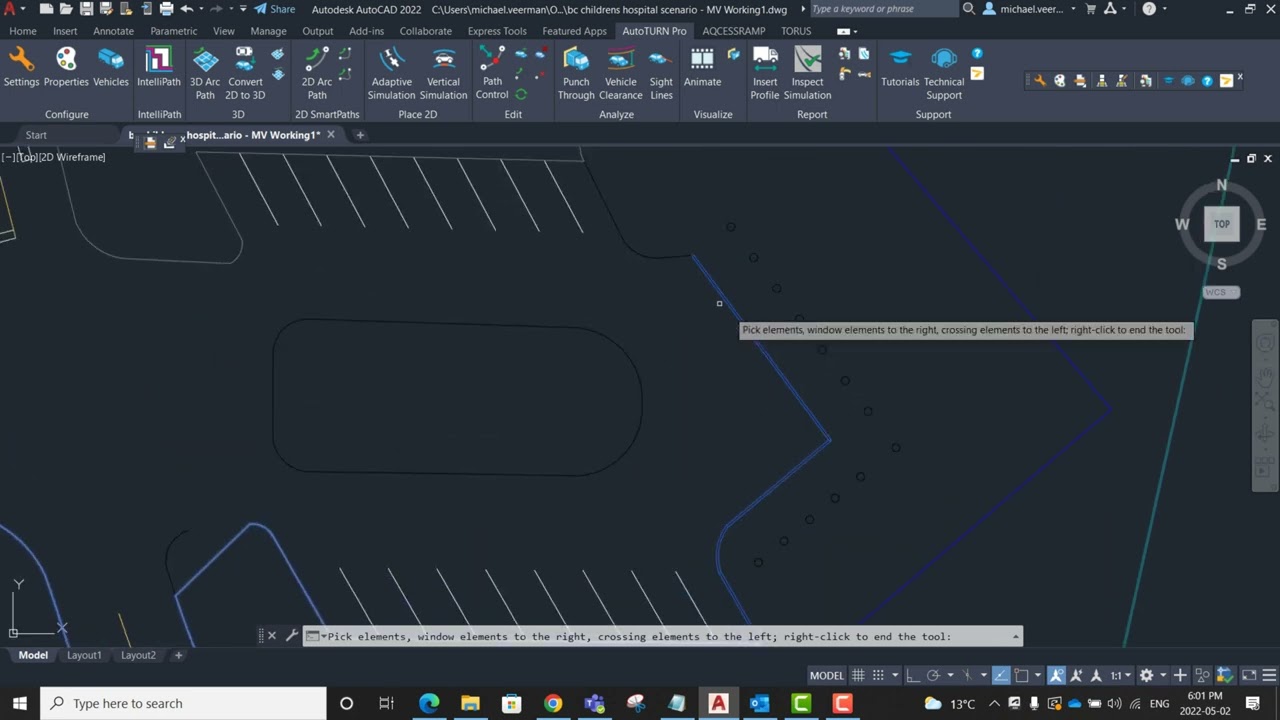
Task: Toggle polar tracking
Action: tap(933, 675)
